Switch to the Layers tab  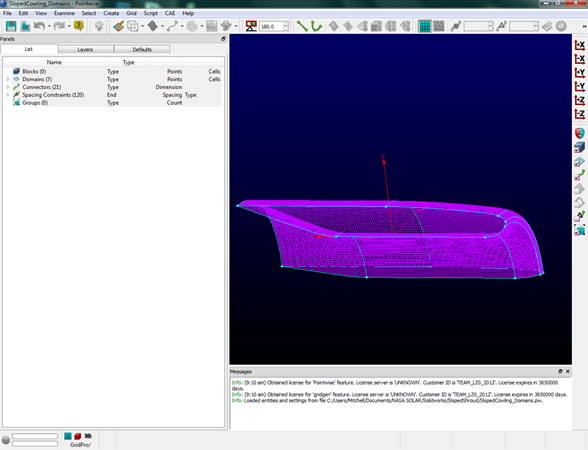tap(85, 50)
